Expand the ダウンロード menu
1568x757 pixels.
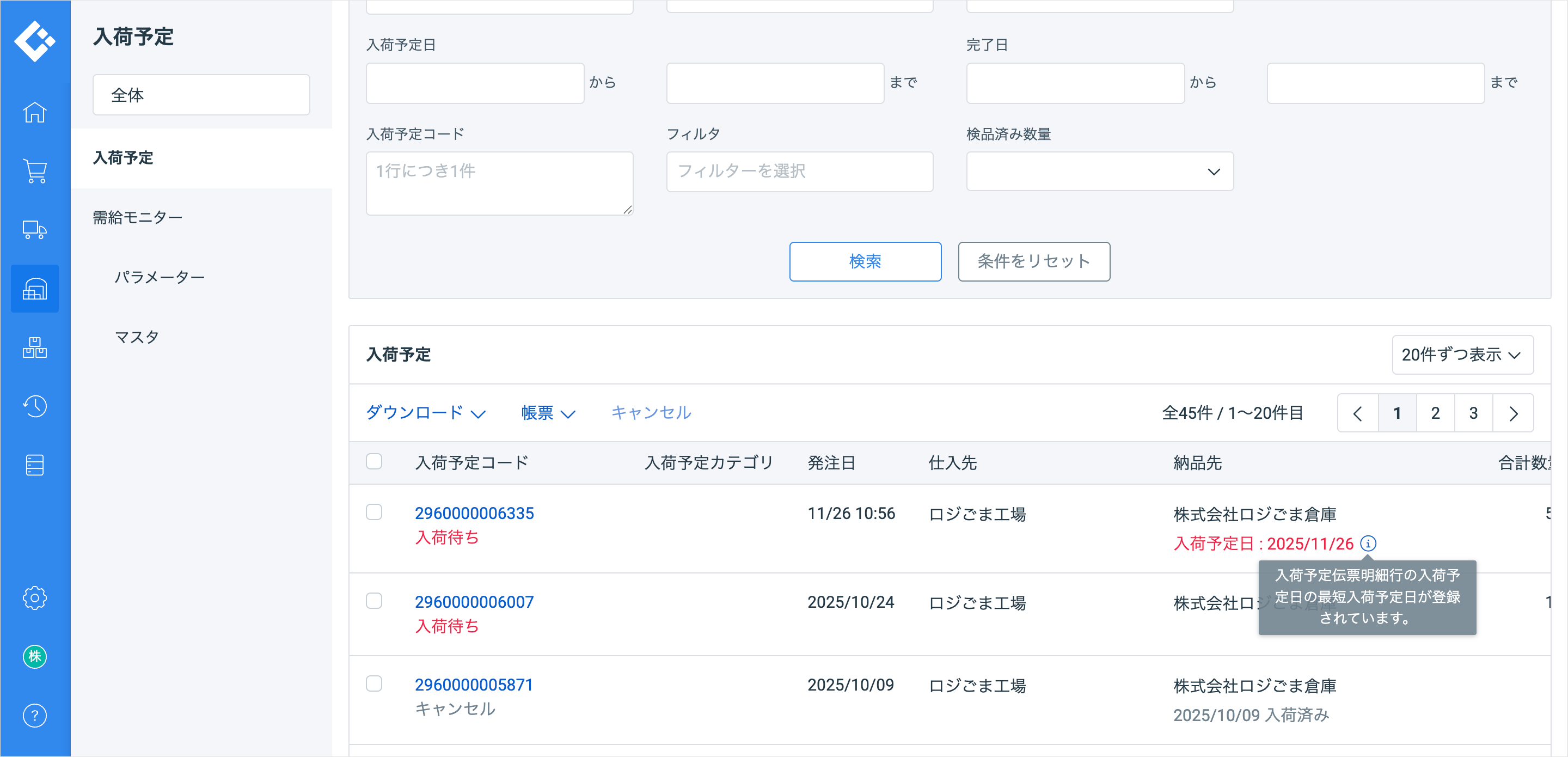[425, 413]
